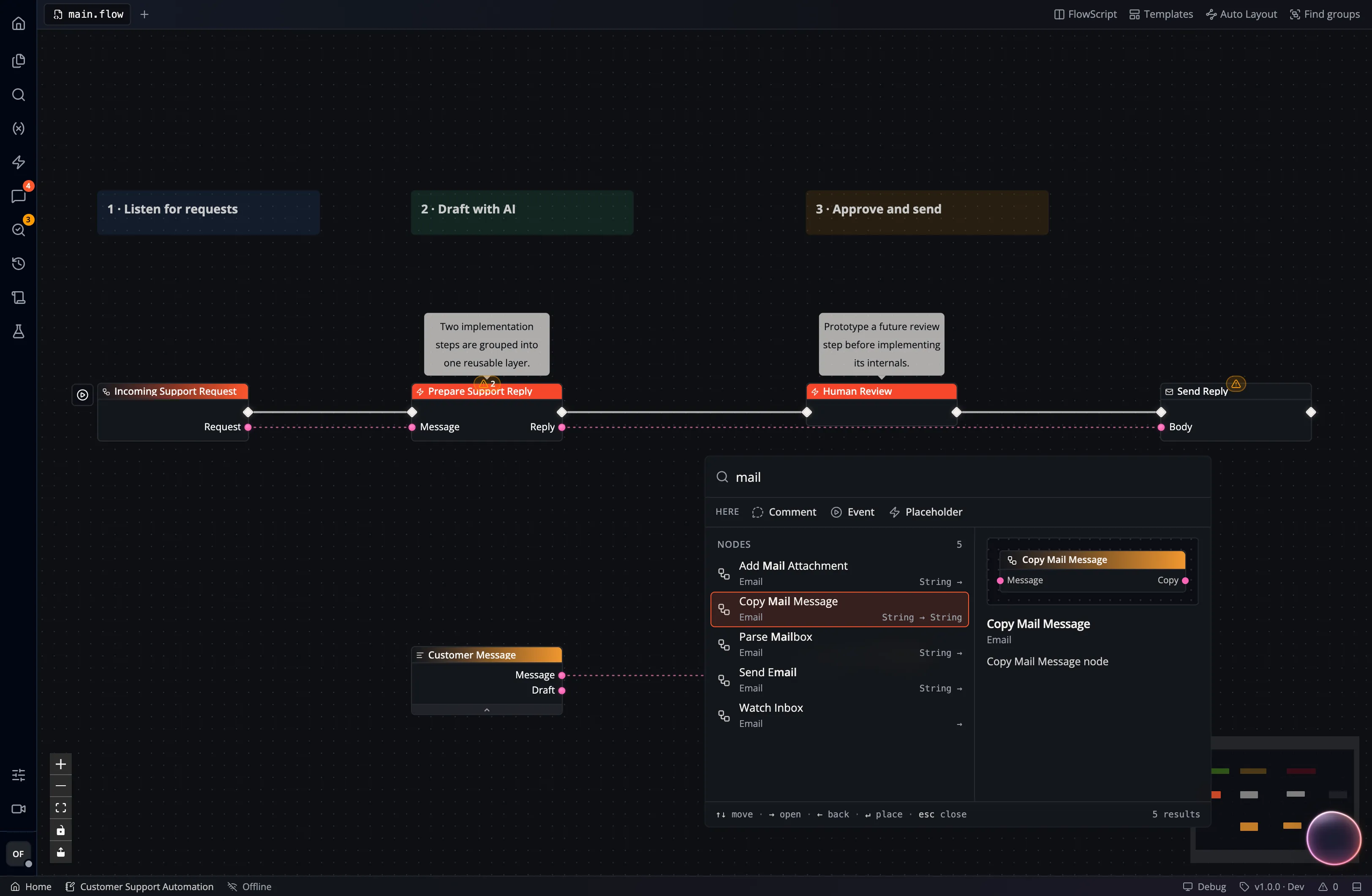Open the flask test icon in the sidebar
Screen dimensions: 1372x896
(19, 331)
